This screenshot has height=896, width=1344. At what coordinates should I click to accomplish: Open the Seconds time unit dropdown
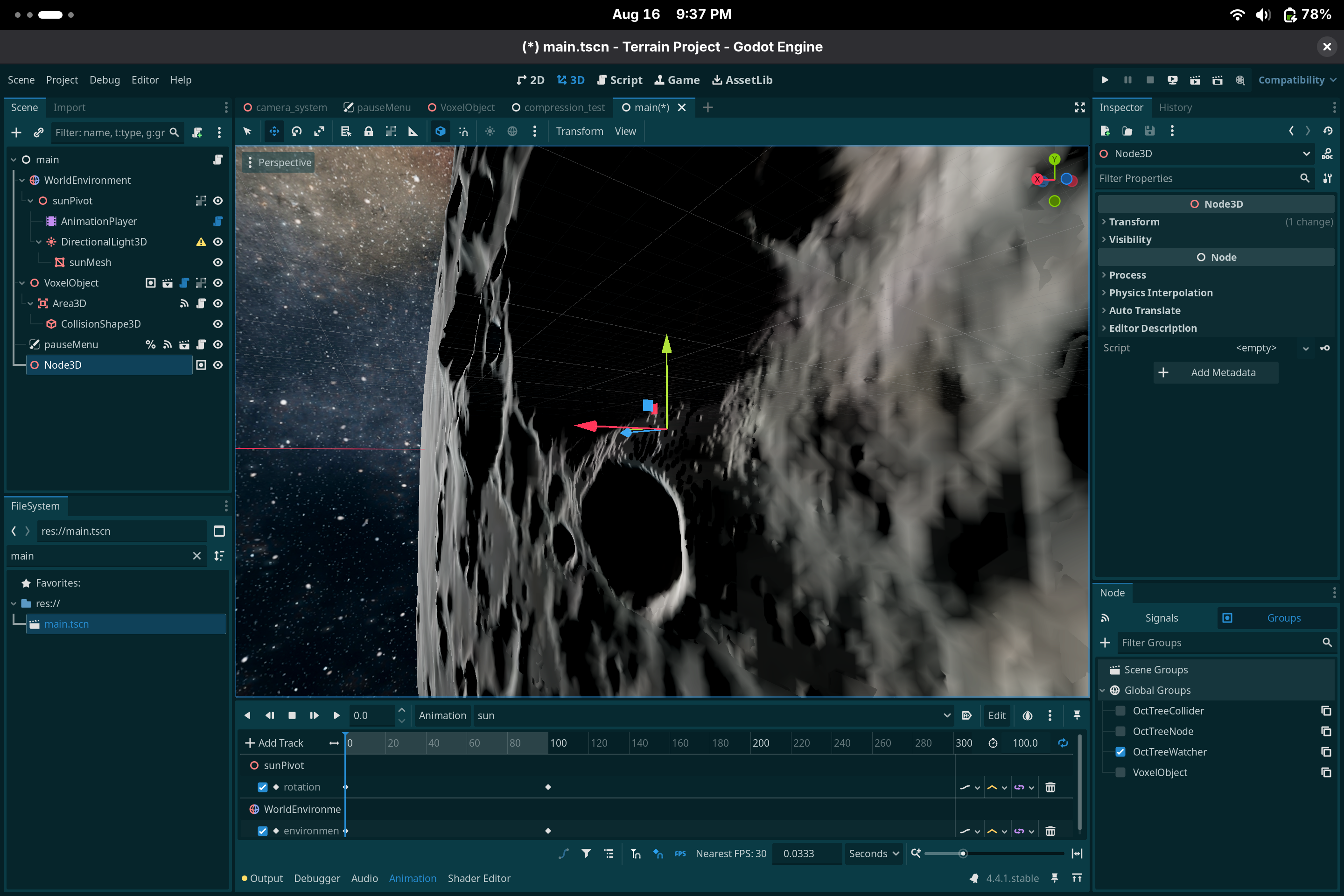pyautogui.click(x=873, y=854)
